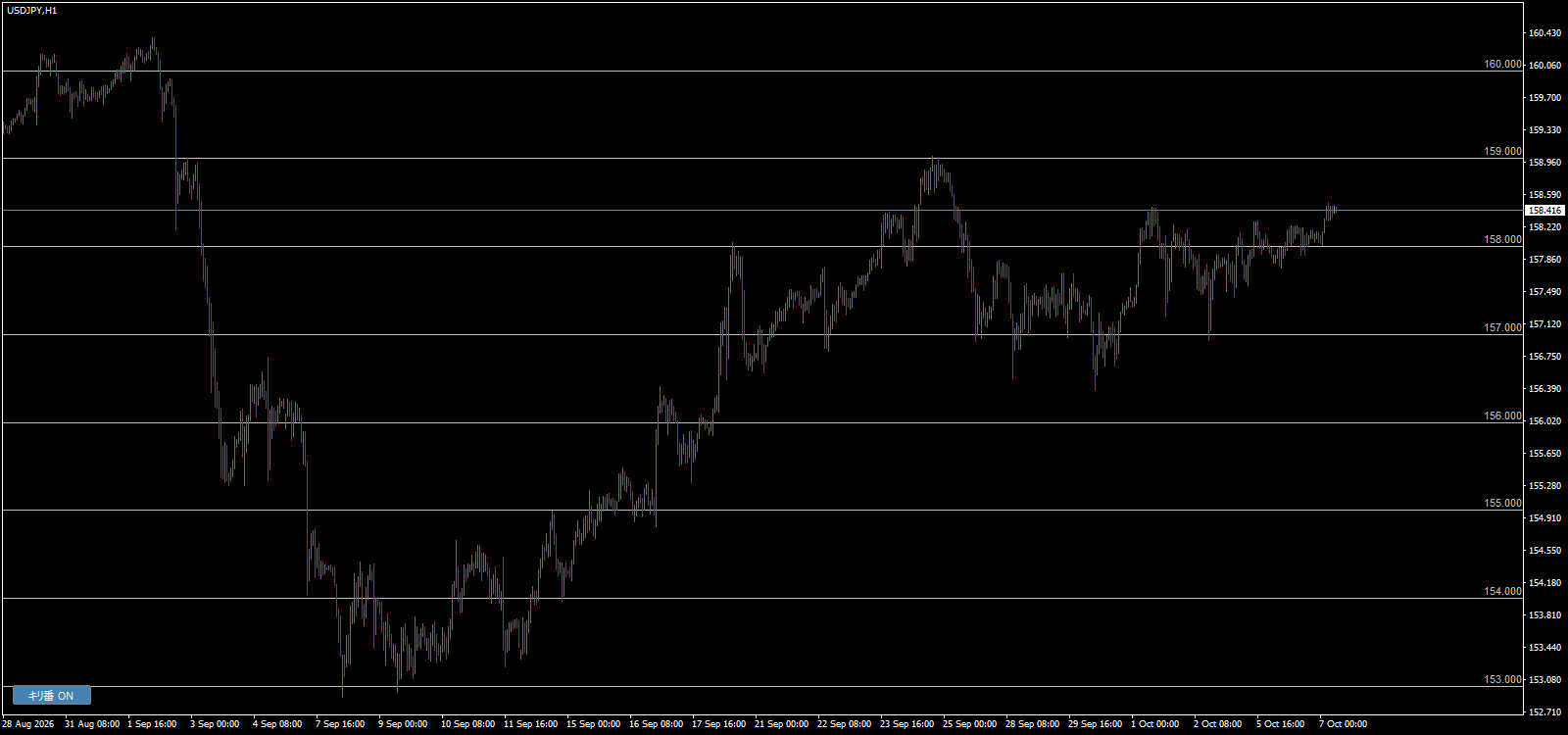Click the 25 Sep 00:00 time label
The image size is (1568, 735).
pos(969,724)
